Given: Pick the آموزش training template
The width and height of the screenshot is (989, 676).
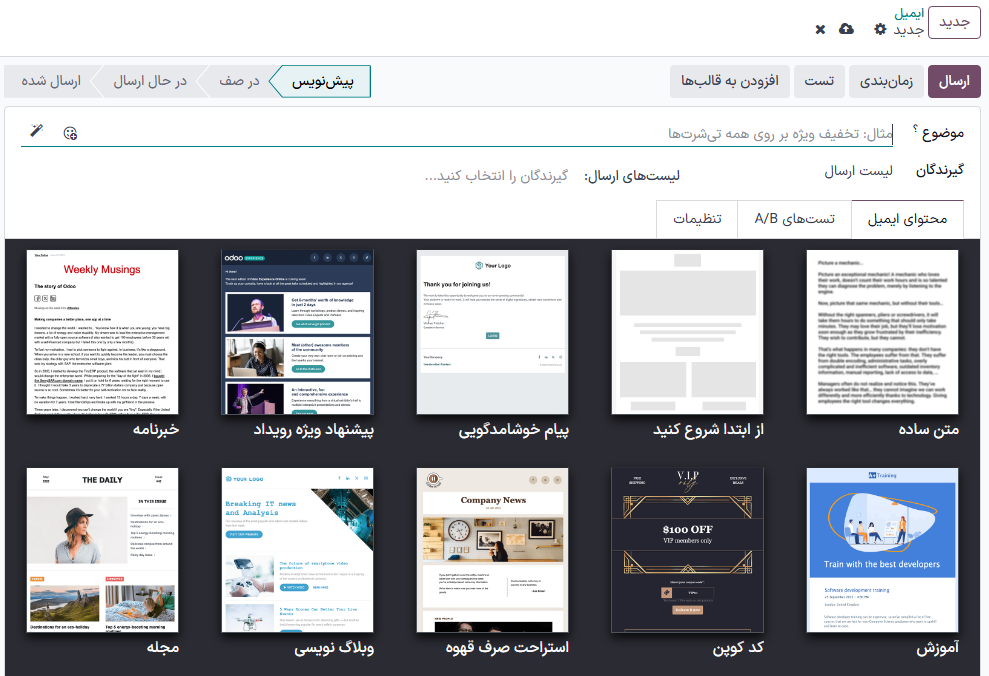Looking at the screenshot, I should click(882, 549).
